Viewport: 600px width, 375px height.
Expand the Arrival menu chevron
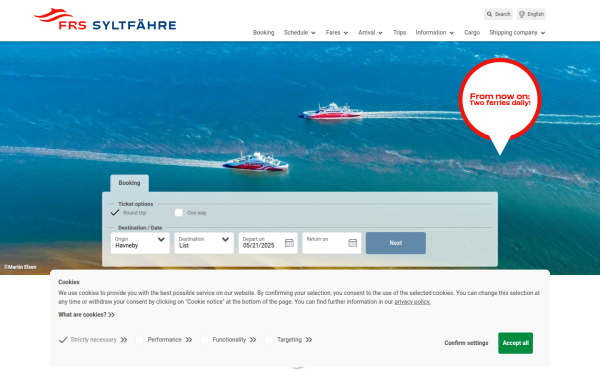(380, 33)
